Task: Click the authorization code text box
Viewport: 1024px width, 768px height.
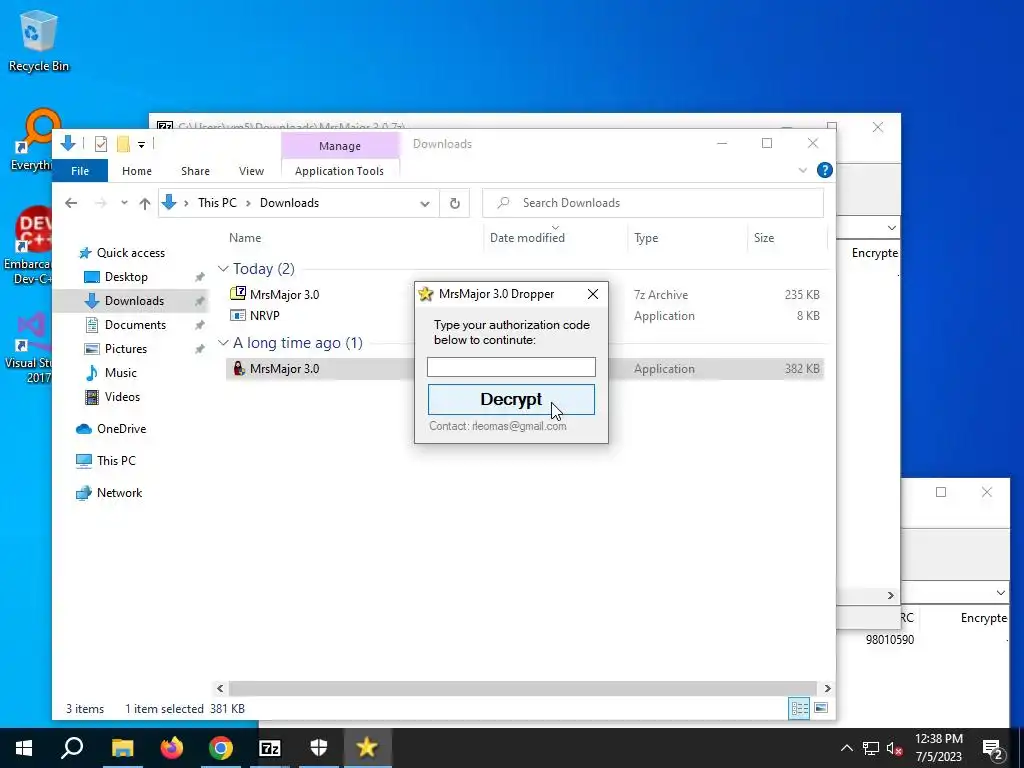Action: pyautogui.click(x=511, y=367)
